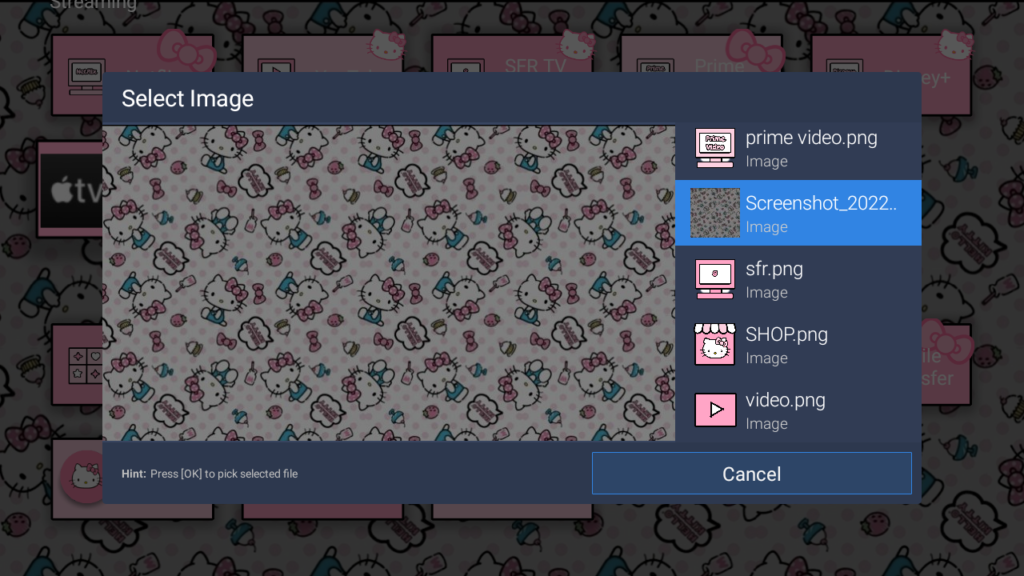Viewport: 1024px width, 576px height.
Task: Click the video.png play arrow icon
Action: point(714,409)
